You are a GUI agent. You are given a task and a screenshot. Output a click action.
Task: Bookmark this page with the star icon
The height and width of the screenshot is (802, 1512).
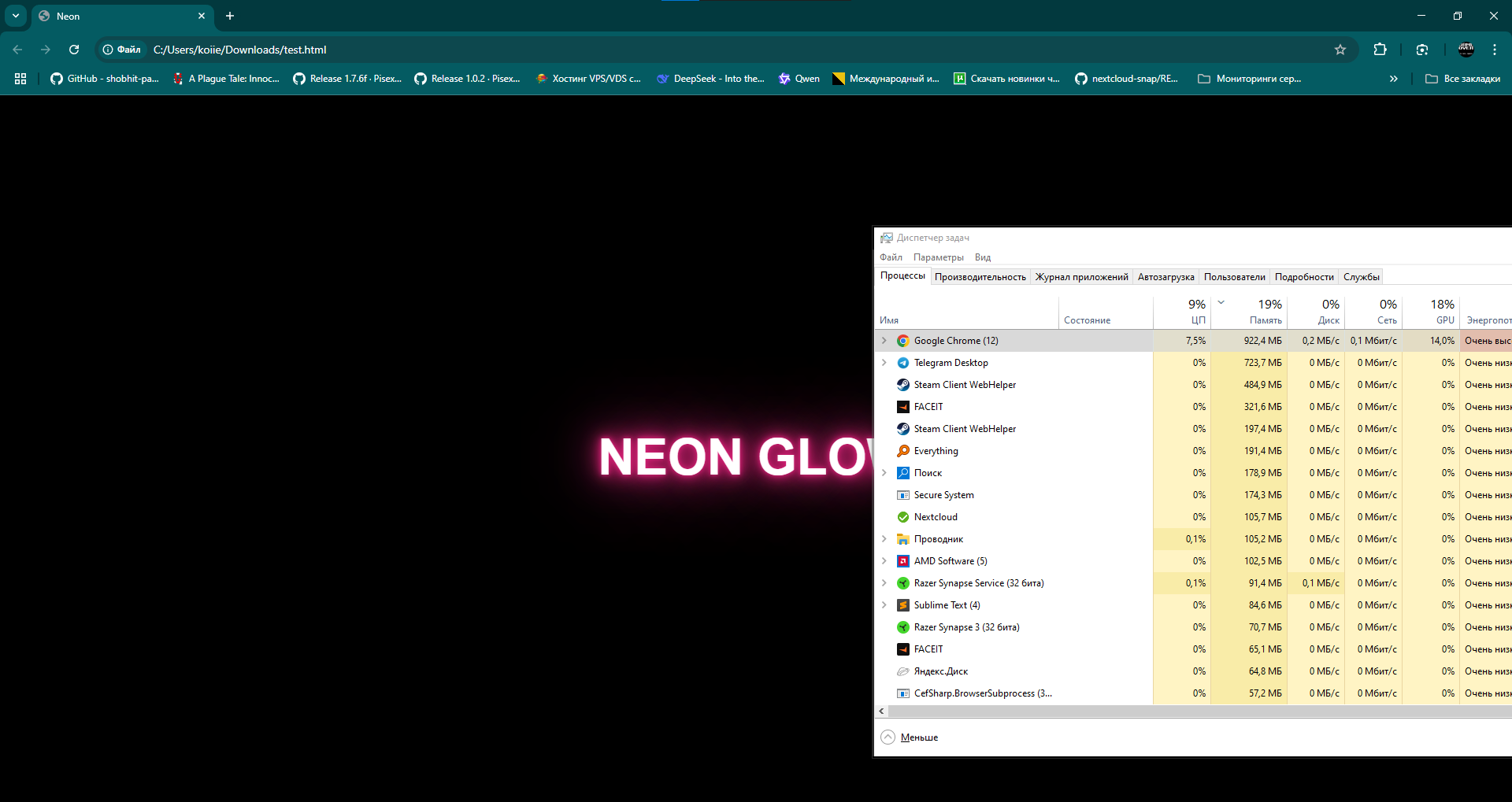(1340, 50)
